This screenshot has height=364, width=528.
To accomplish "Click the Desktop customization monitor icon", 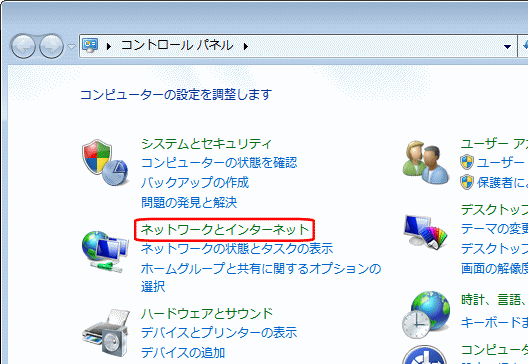I will coord(426,232).
